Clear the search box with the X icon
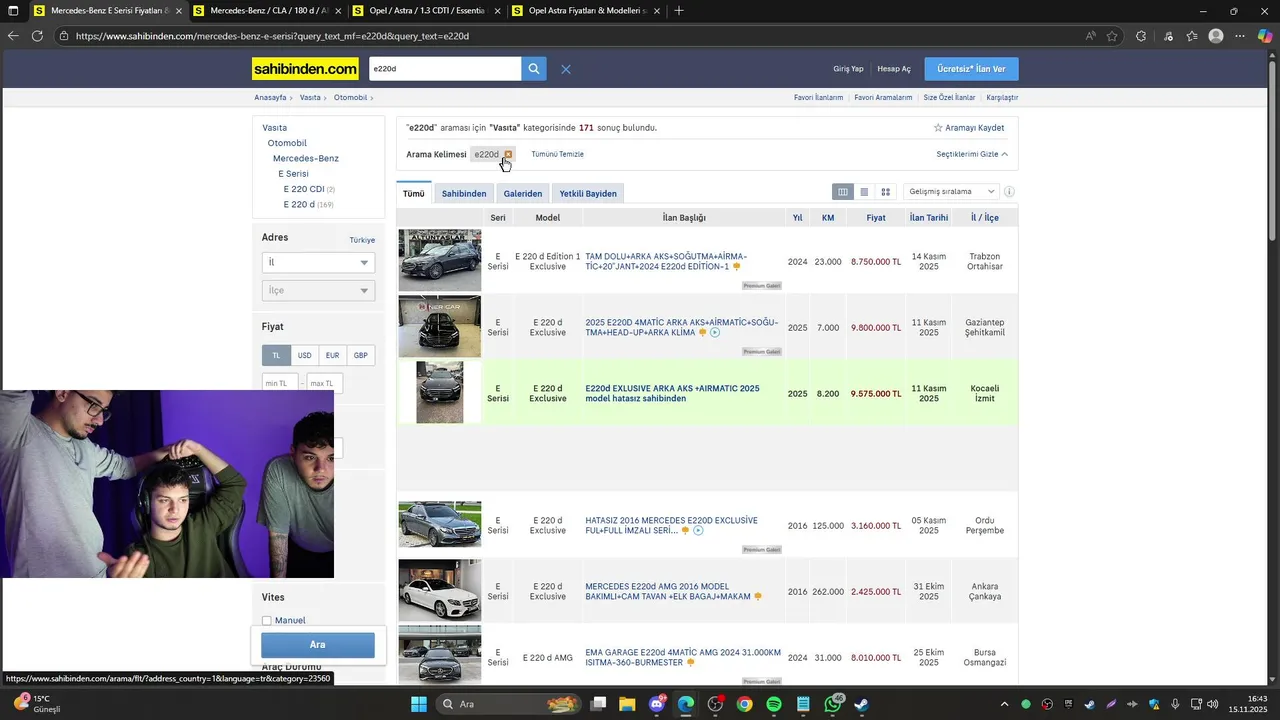The height and width of the screenshot is (720, 1280). tap(566, 69)
